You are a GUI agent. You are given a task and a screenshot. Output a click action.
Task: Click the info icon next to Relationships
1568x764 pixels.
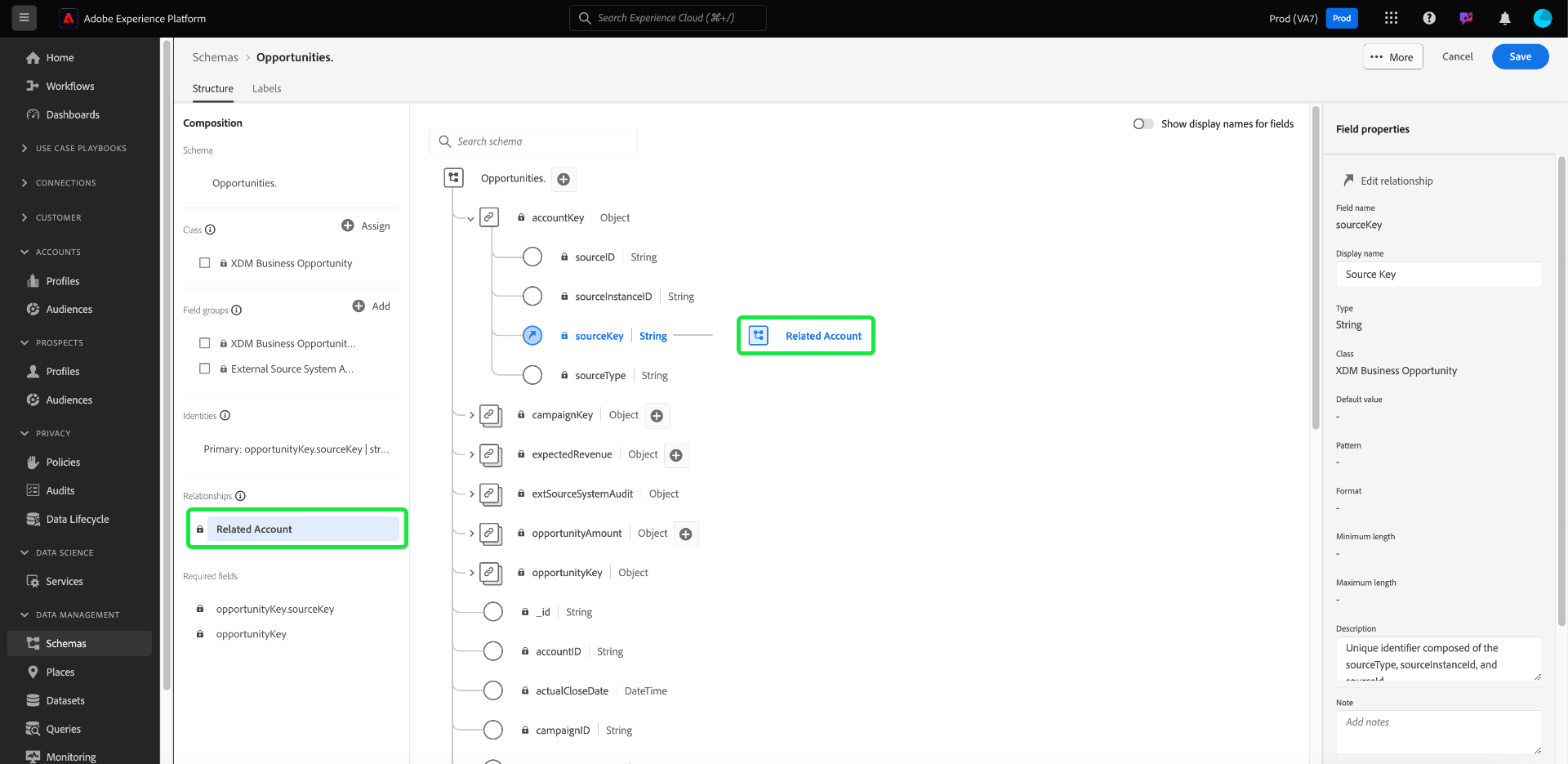coord(240,496)
